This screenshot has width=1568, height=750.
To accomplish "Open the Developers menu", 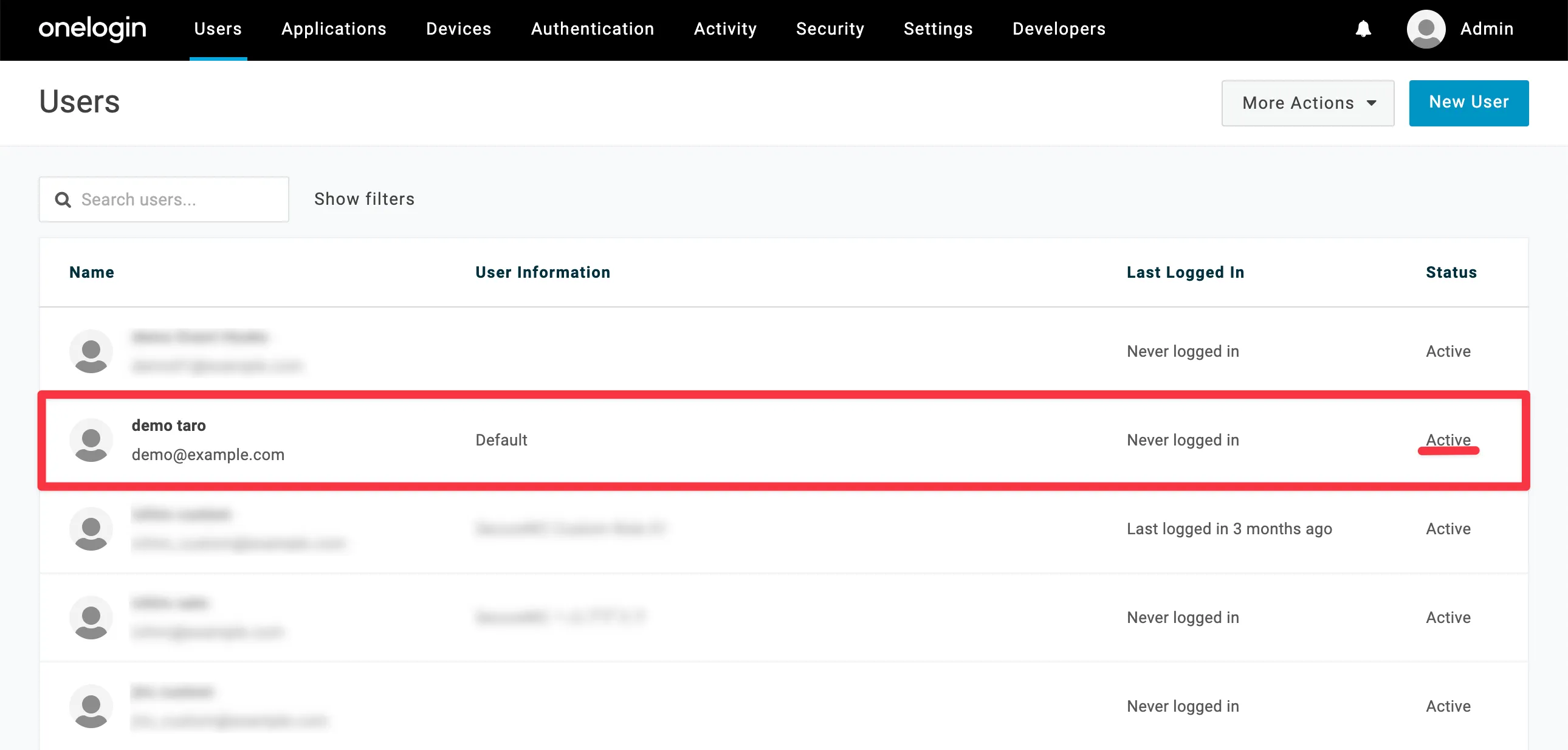I will click(x=1059, y=29).
